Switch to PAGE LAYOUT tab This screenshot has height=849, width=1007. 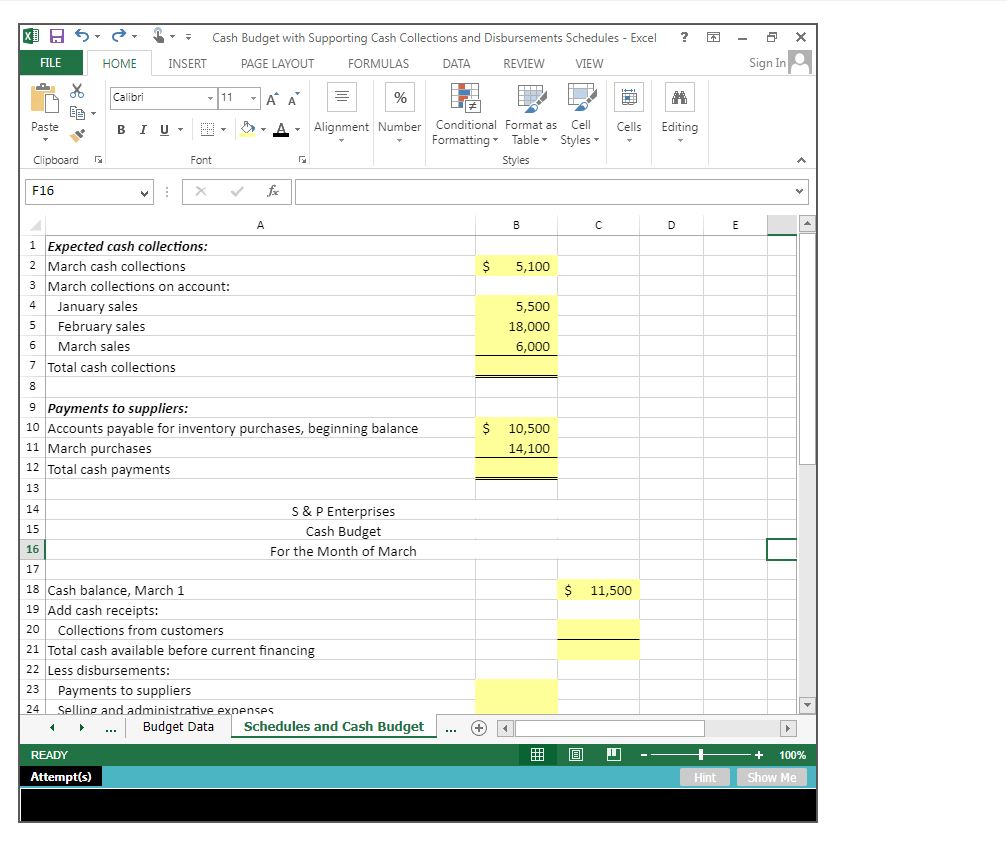tap(277, 64)
